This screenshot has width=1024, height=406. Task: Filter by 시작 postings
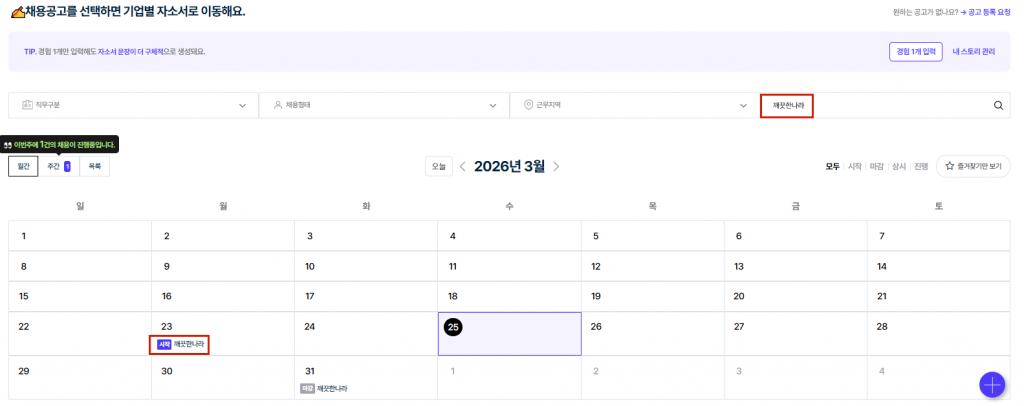855,166
